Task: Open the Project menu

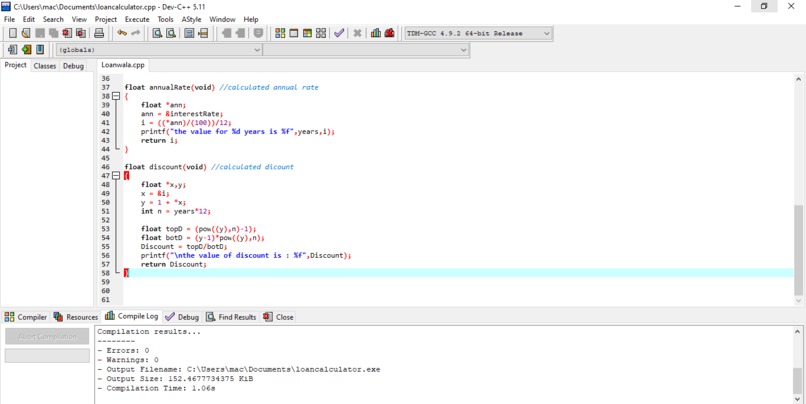Action: pyautogui.click(x=106, y=20)
